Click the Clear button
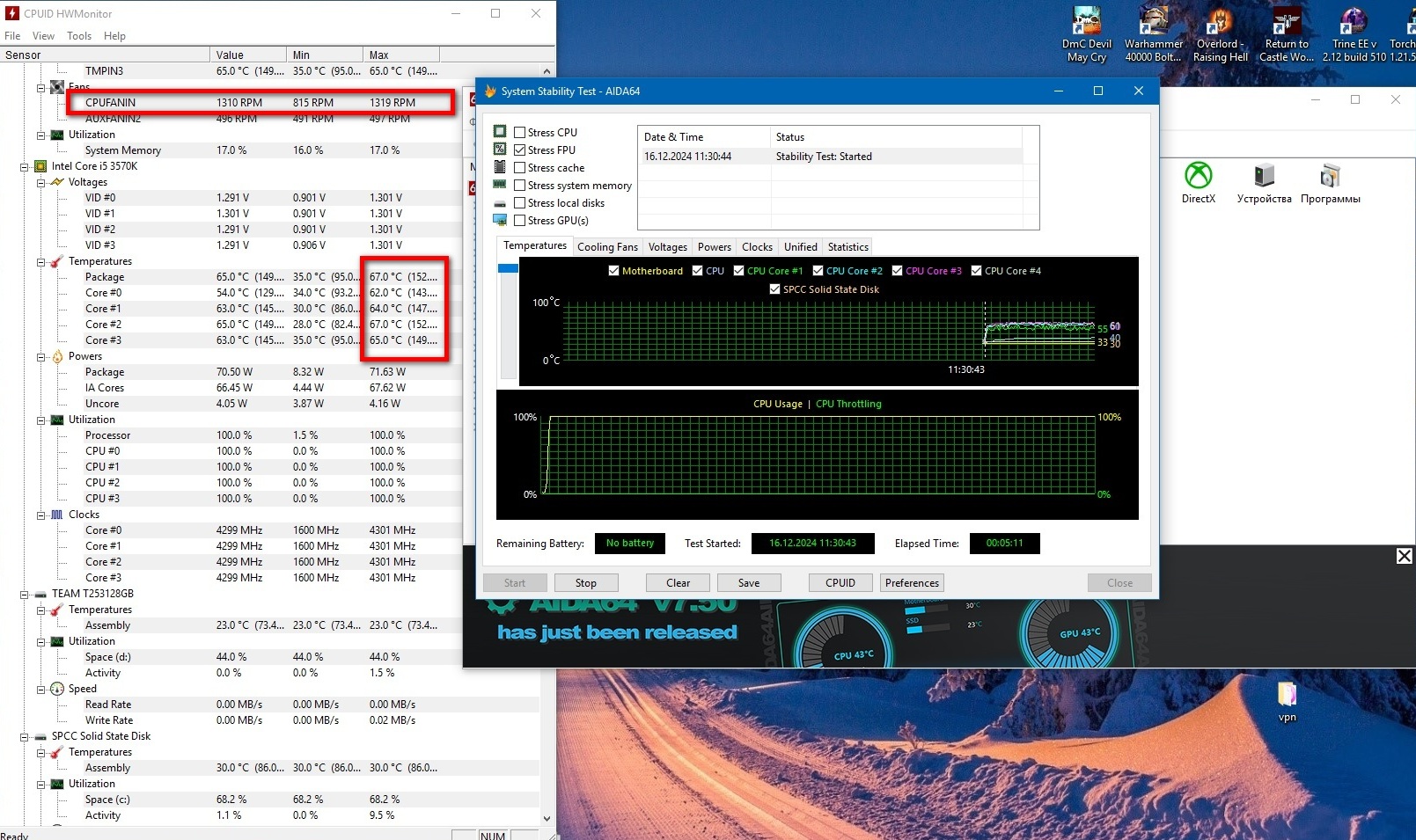1416x840 pixels. 679,582
